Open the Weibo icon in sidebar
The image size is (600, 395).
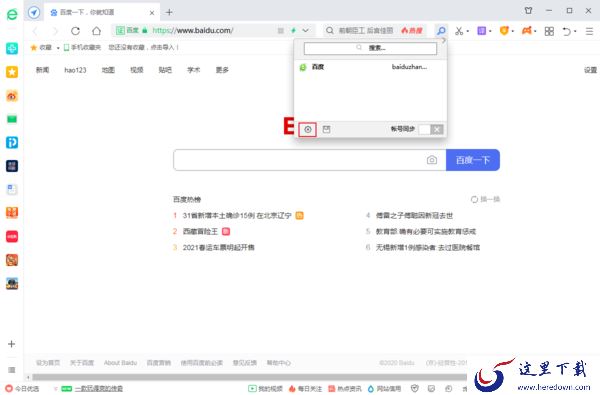point(12,96)
